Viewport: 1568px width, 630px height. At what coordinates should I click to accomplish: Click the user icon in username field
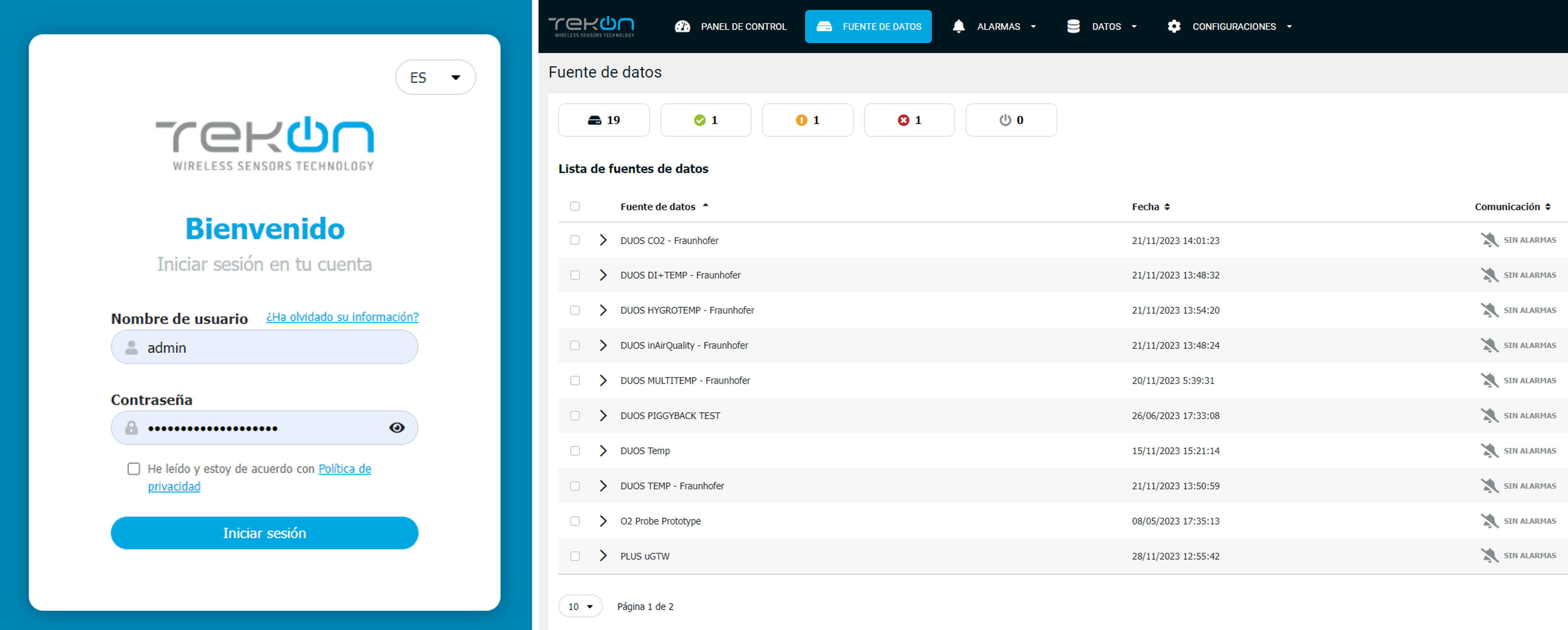131,347
